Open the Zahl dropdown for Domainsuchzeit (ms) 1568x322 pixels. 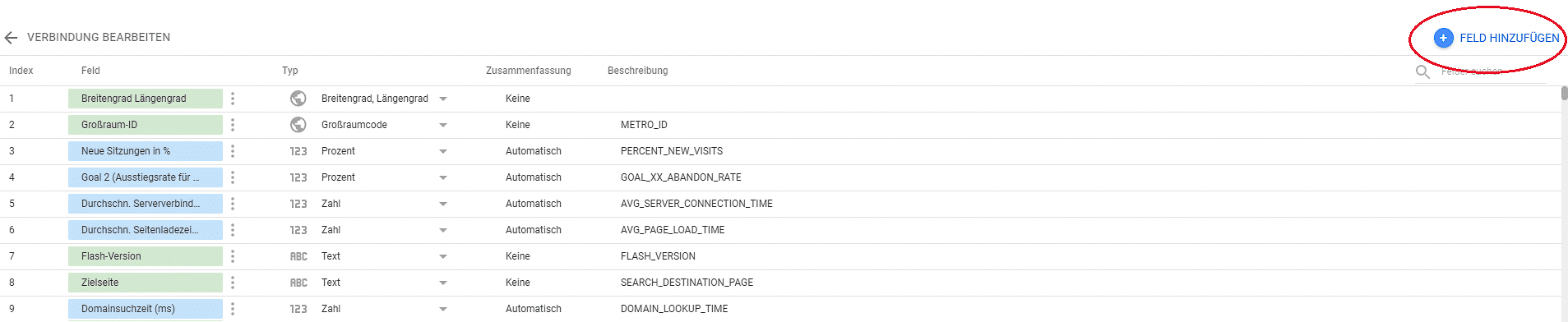point(443,309)
